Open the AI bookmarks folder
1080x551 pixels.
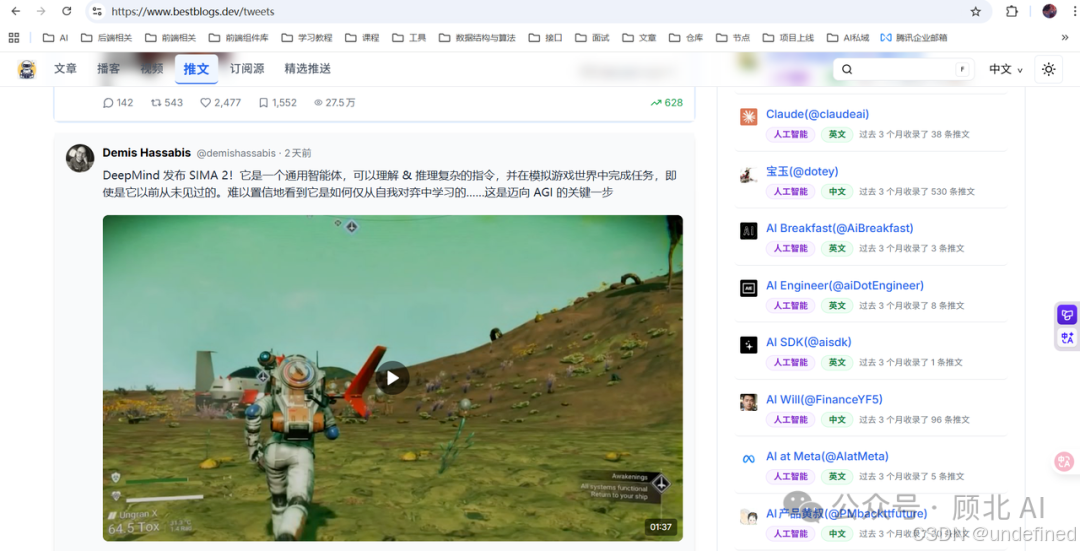(x=56, y=38)
